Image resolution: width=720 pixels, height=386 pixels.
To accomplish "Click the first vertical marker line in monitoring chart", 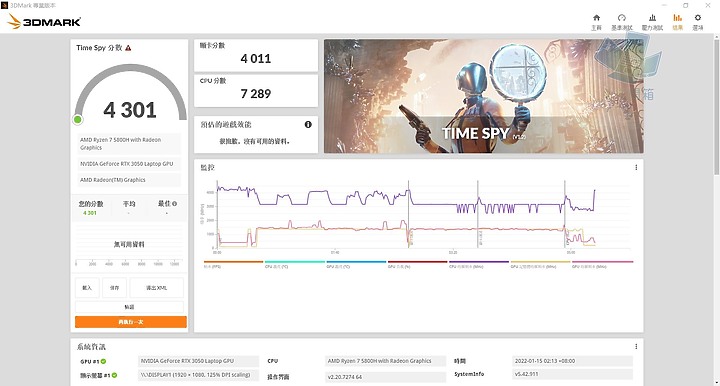I will pos(409,214).
